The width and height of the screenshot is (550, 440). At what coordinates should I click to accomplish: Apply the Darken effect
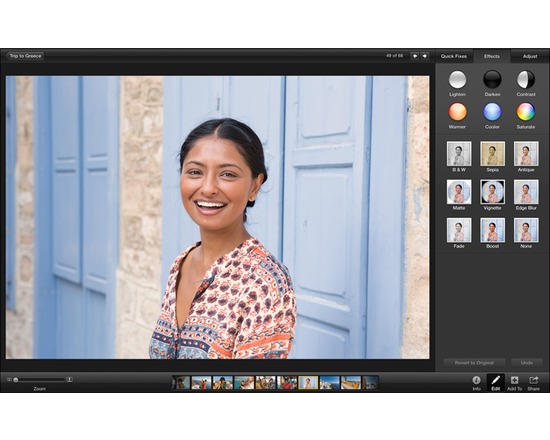tap(492, 79)
